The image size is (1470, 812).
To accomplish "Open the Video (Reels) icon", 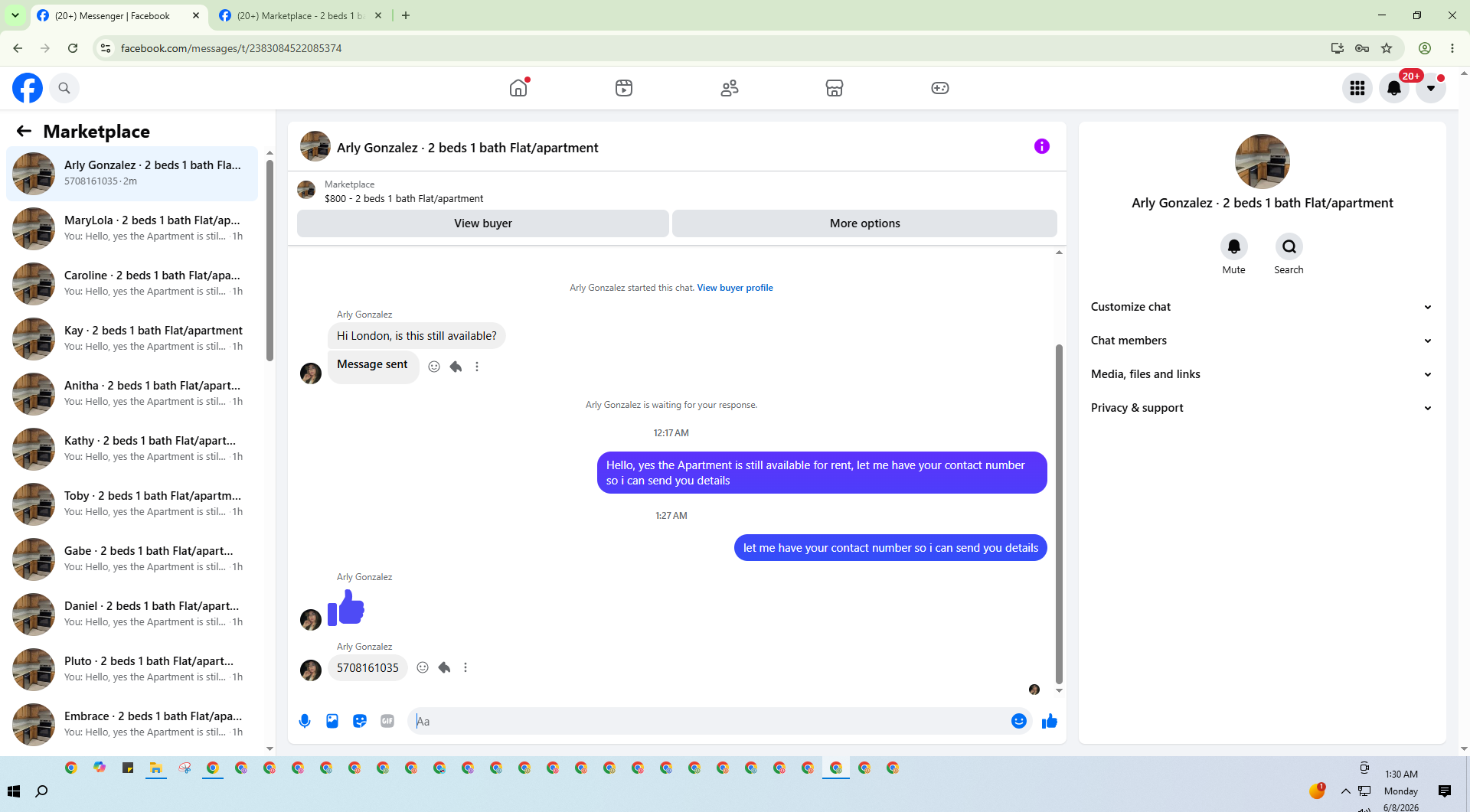I will [x=624, y=88].
